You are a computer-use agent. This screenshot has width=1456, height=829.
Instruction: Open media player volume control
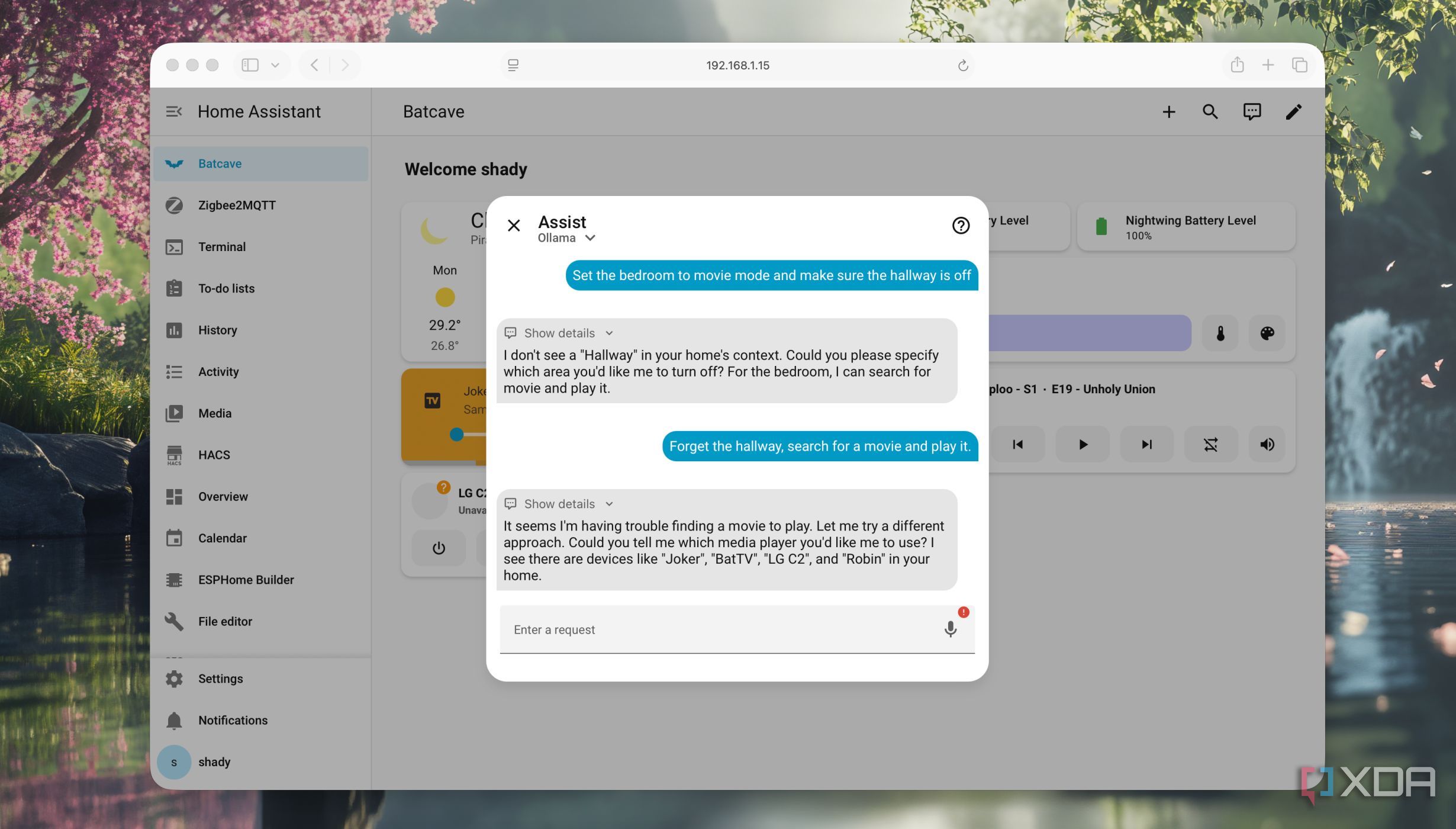click(1267, 444)
